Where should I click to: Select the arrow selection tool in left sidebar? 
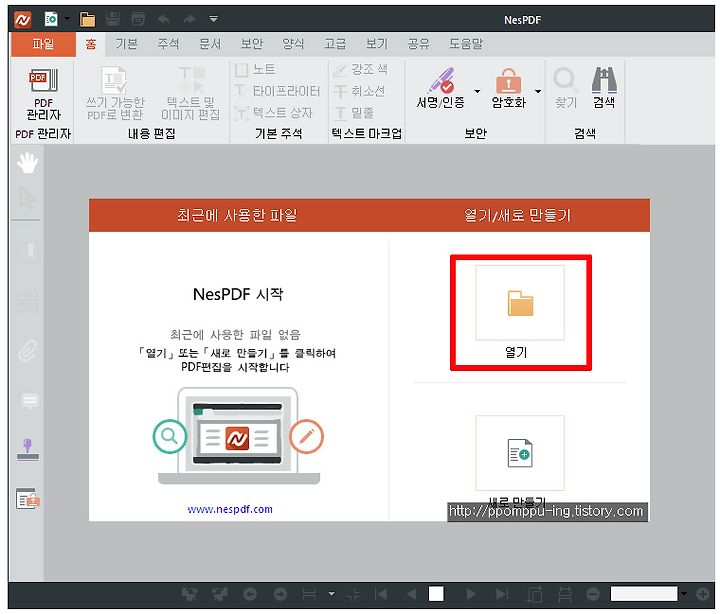point(28,197)
